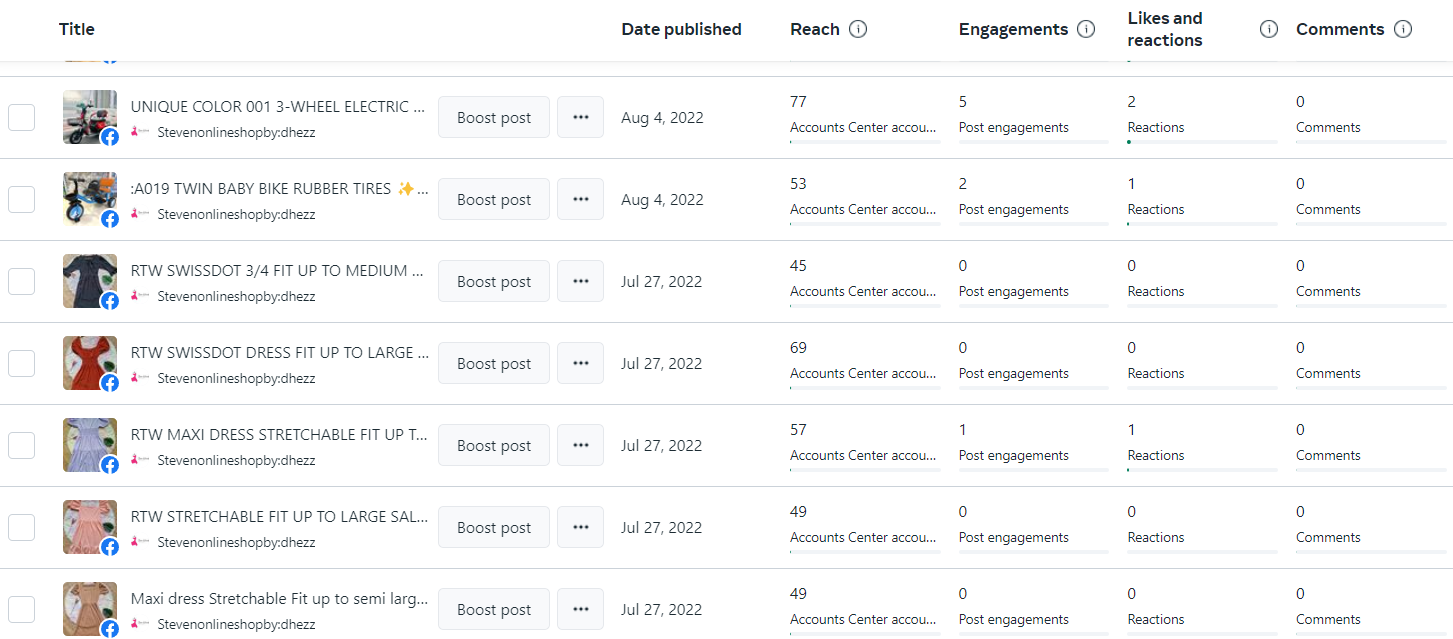Tick the checkbox for the Twin Baby Bike post
Viewport: 1453px width, 639px height.
22,200
